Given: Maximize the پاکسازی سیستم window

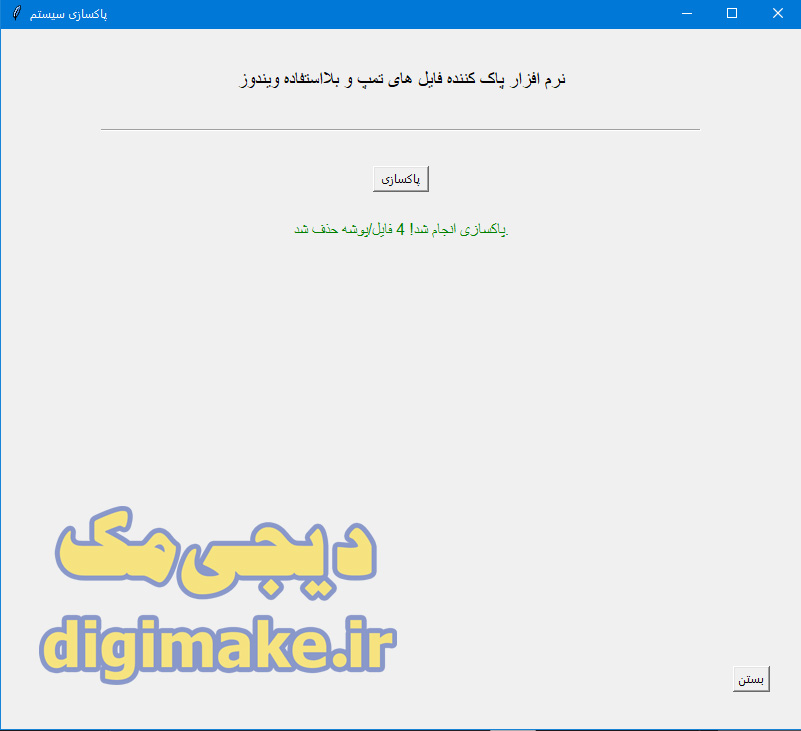Looking at the screenshot, I should 732,13.
